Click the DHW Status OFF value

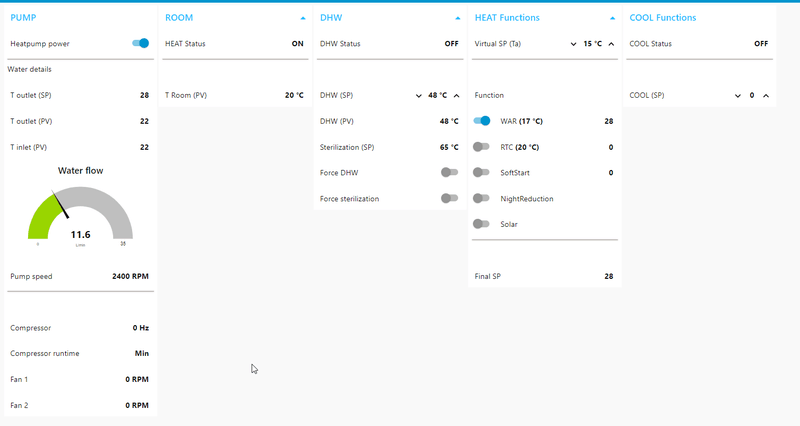[x=452, y=43]
